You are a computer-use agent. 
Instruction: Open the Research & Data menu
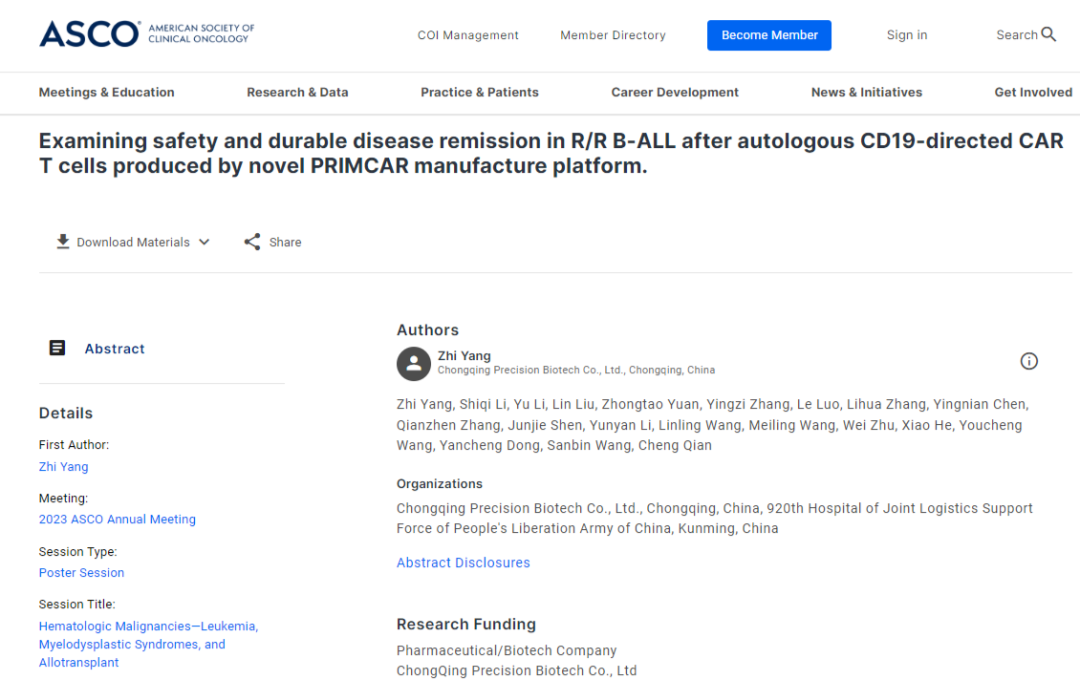[x=297, y=92]
